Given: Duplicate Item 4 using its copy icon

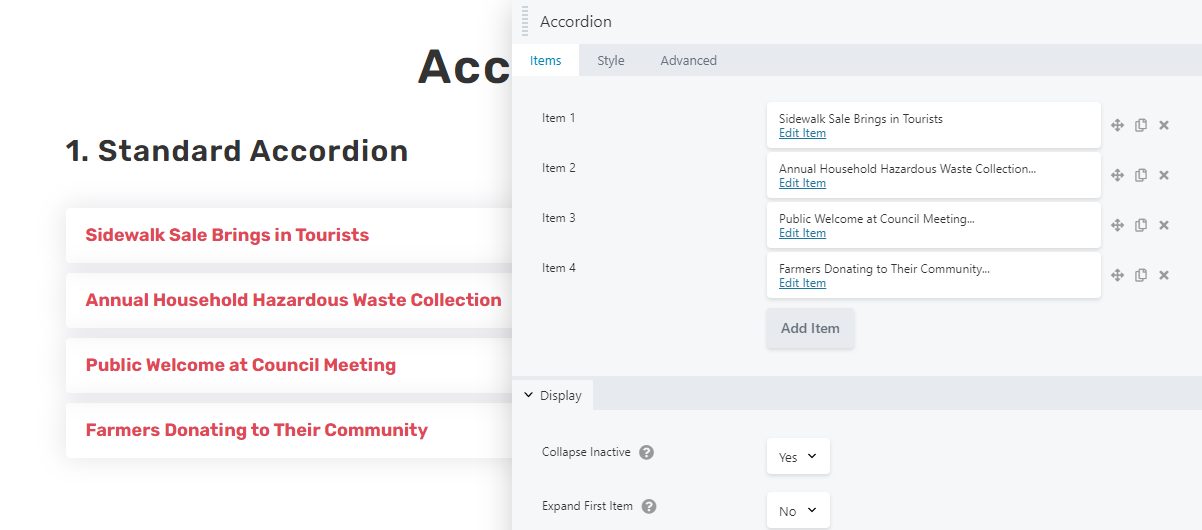Looking at the screenshot, I should tap(1141, 275).
